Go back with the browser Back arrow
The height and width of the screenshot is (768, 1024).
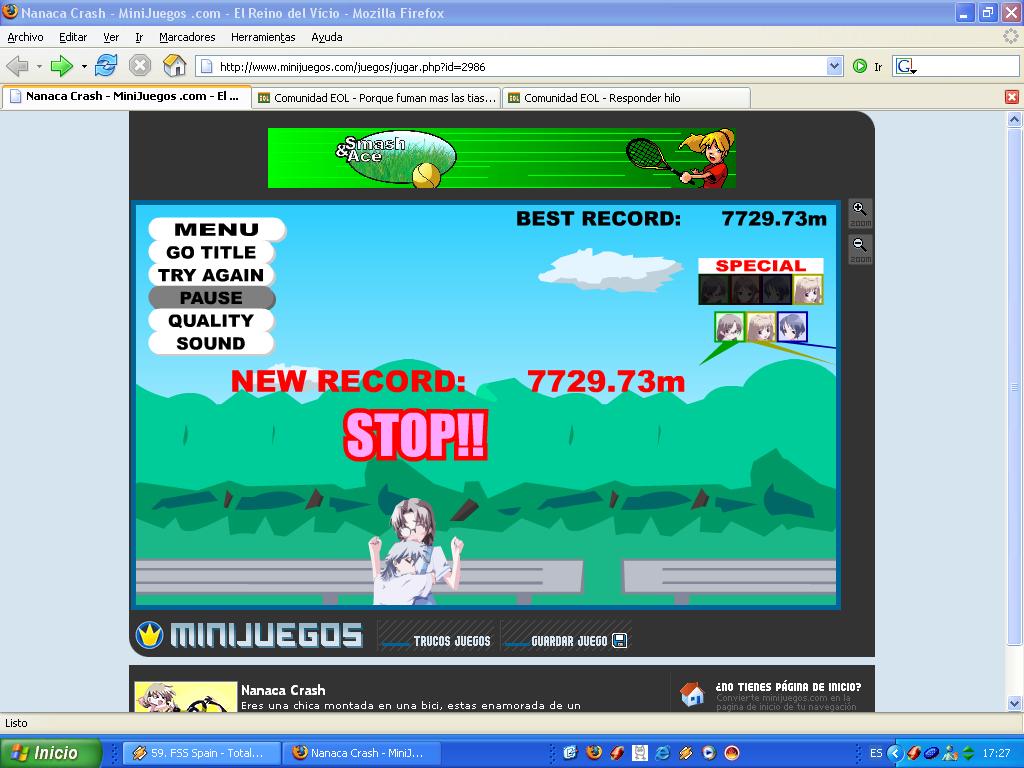(18, 66)
